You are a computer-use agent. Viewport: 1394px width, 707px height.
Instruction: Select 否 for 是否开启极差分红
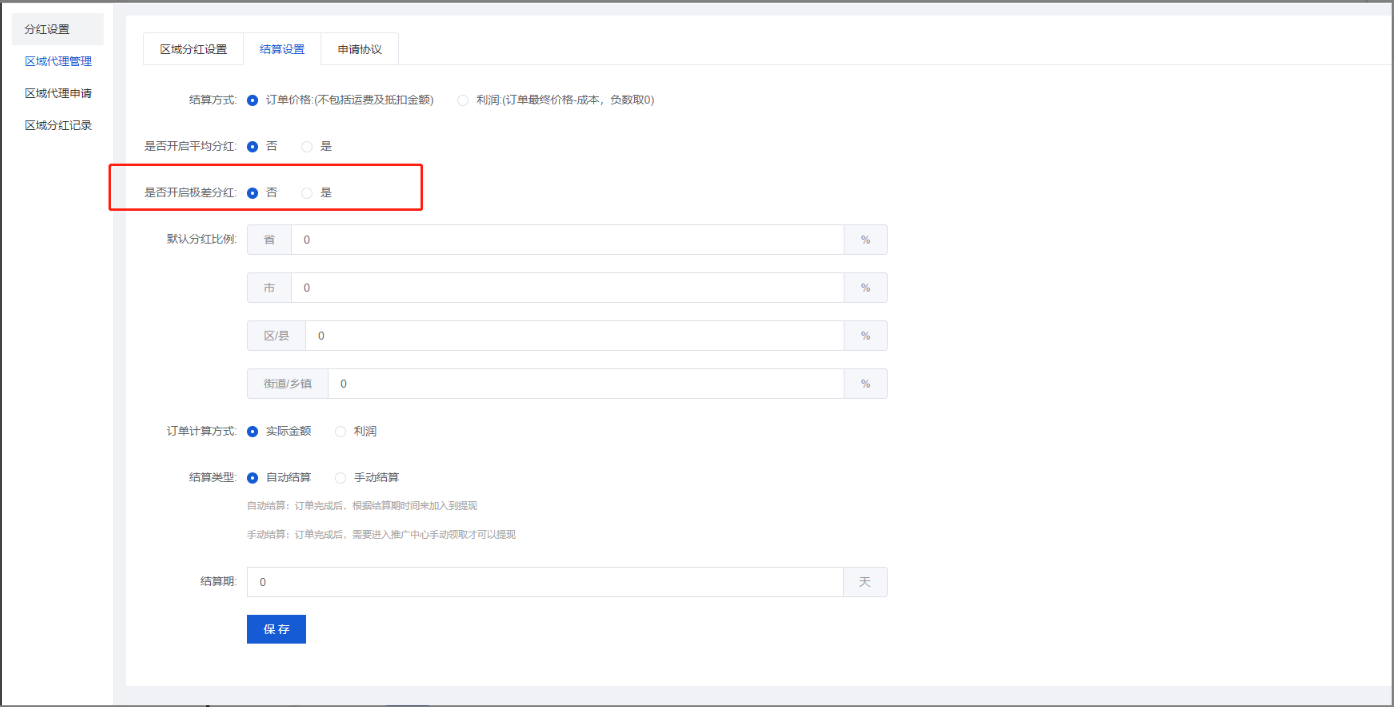[253, 192]
